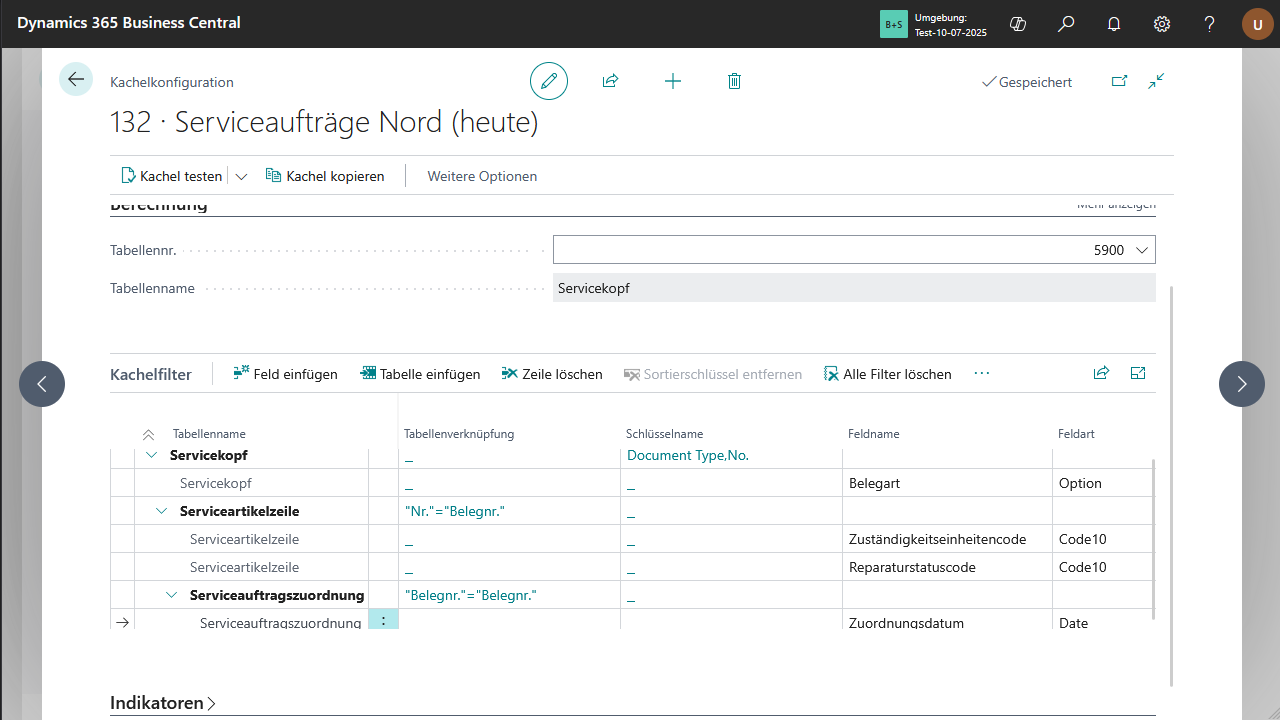Open the notifications bell
Viewport: 1280px width, 720px height.
1114,24
